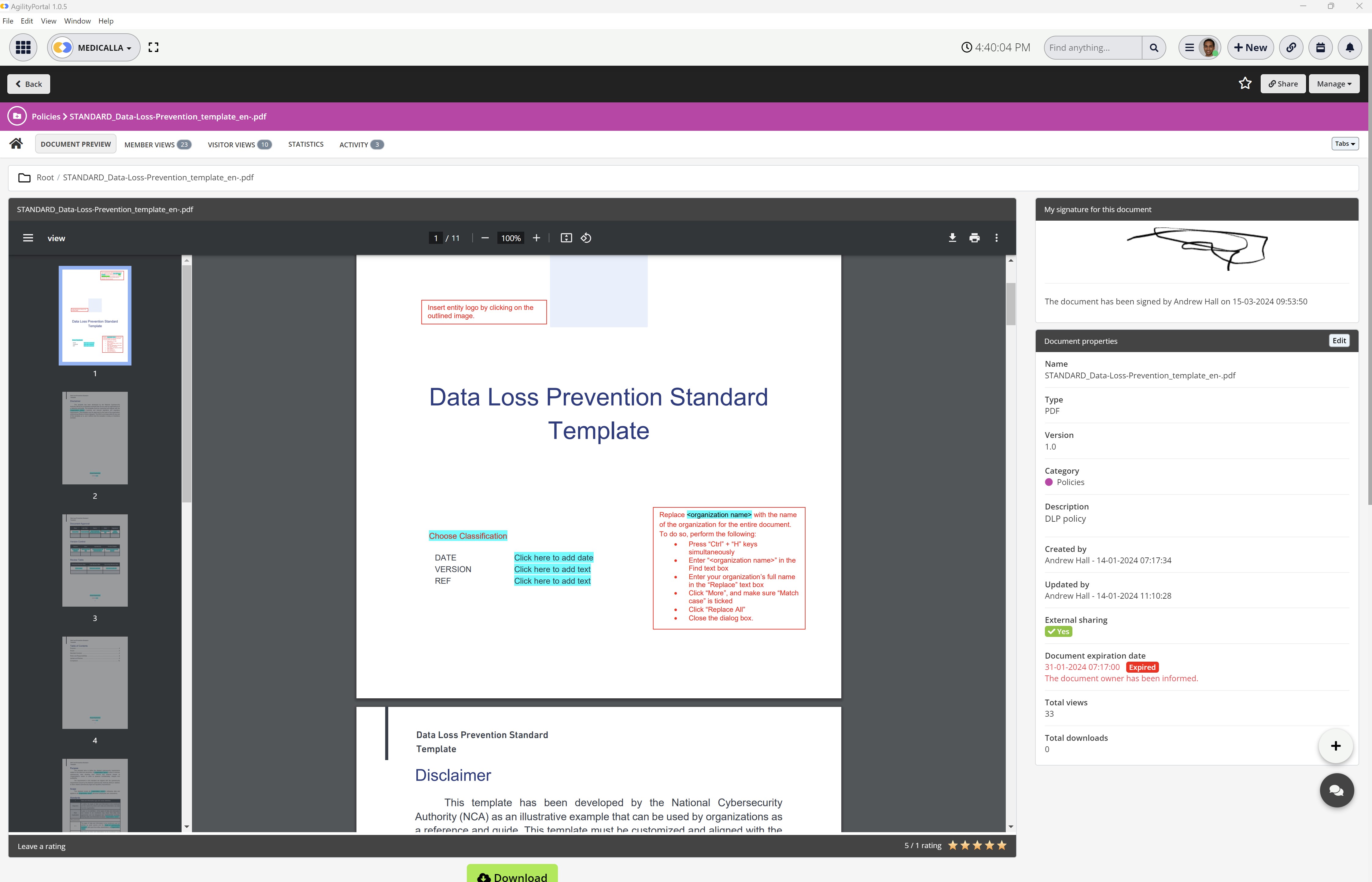The image size is (1372, 882).
Task: Select page 3 thumbnail in the sidebar
Action: 94,560
